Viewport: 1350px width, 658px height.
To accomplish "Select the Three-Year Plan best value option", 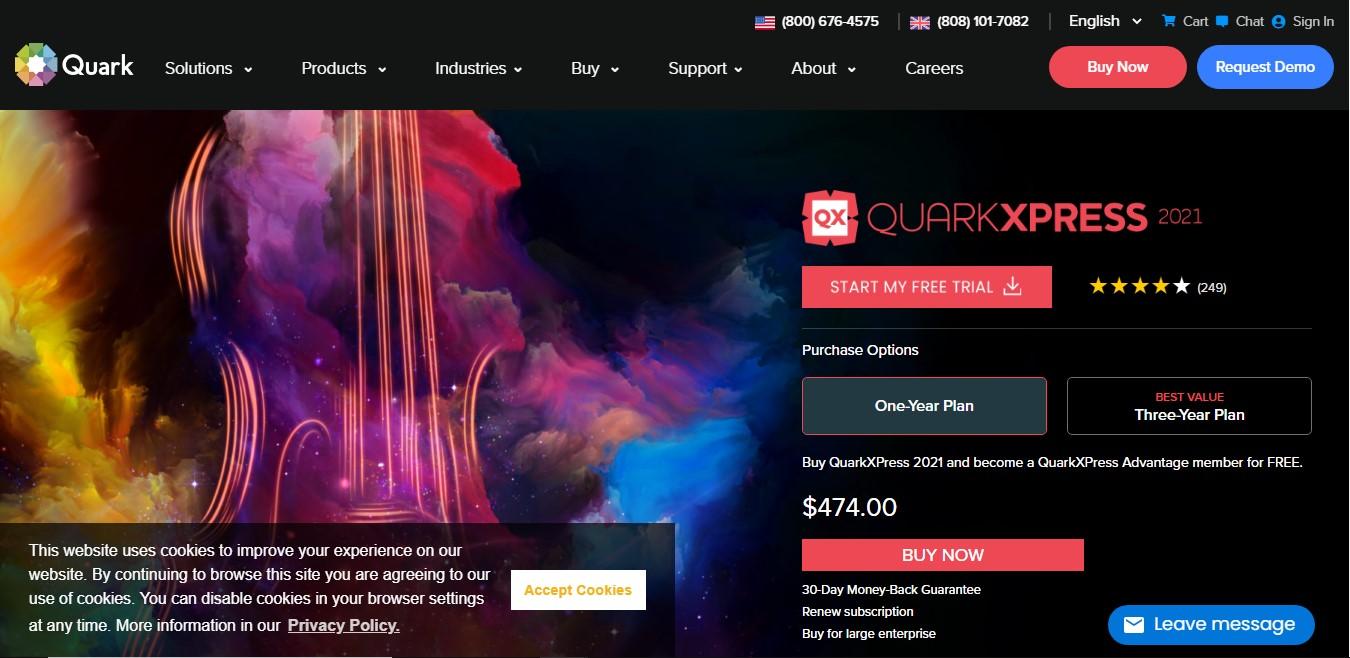I will (1189, 406).
